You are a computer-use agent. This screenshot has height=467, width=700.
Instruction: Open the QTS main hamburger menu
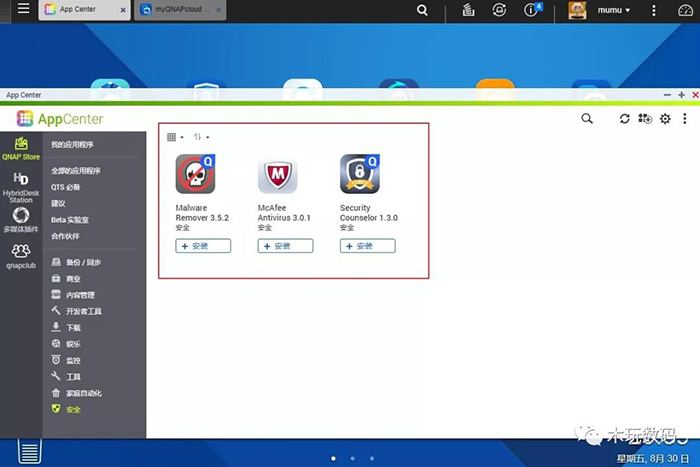(23, 8)
